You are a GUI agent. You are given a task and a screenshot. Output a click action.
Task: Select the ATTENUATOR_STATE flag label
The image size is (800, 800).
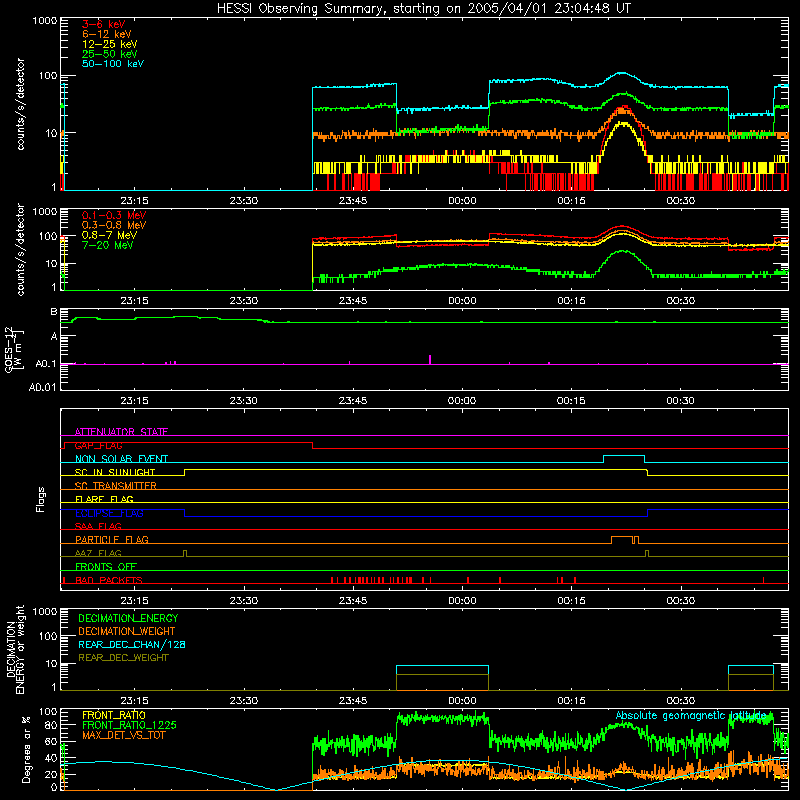pos(121,432)
